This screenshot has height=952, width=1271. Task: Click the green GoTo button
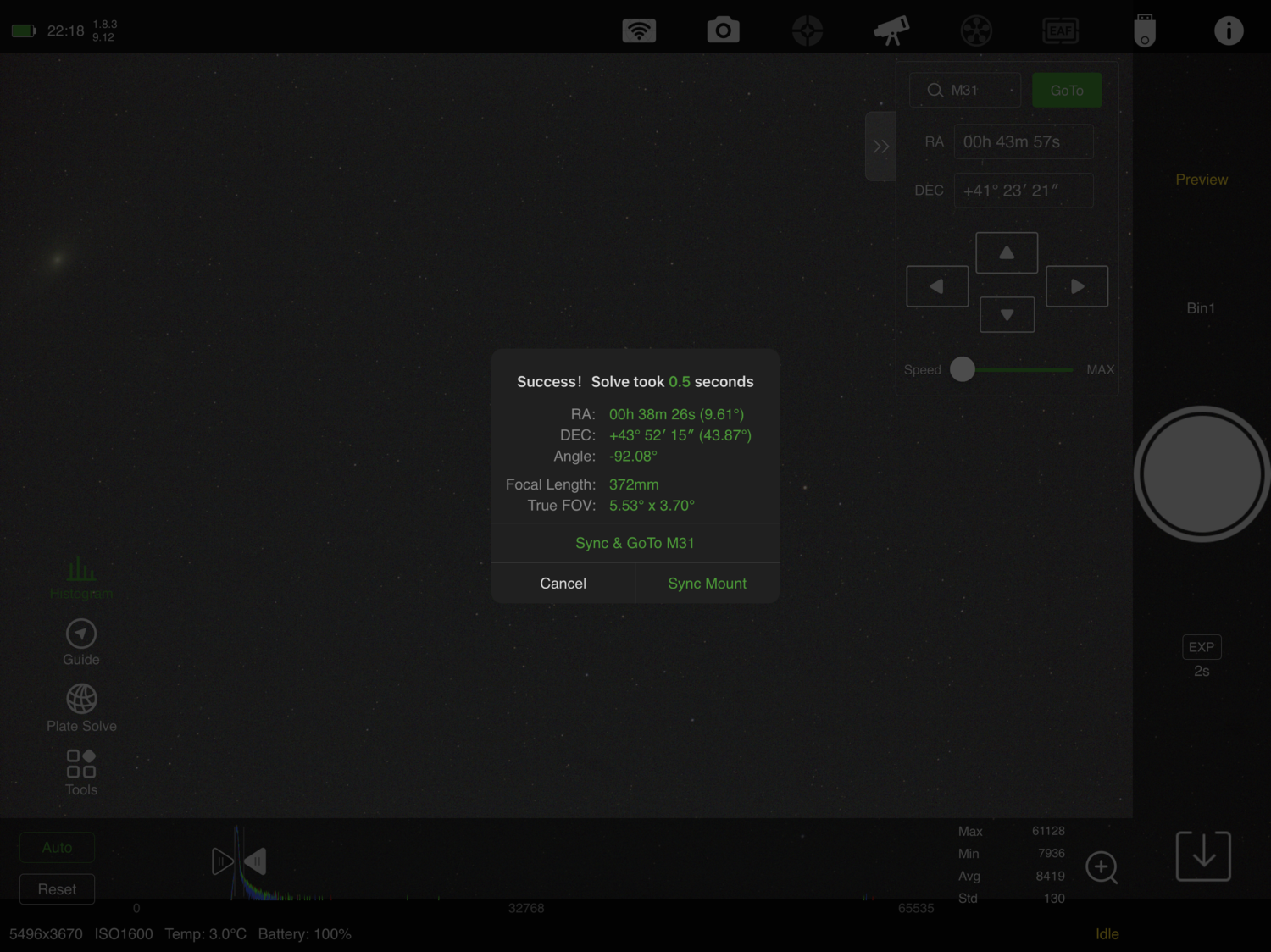coord(1067,91)
